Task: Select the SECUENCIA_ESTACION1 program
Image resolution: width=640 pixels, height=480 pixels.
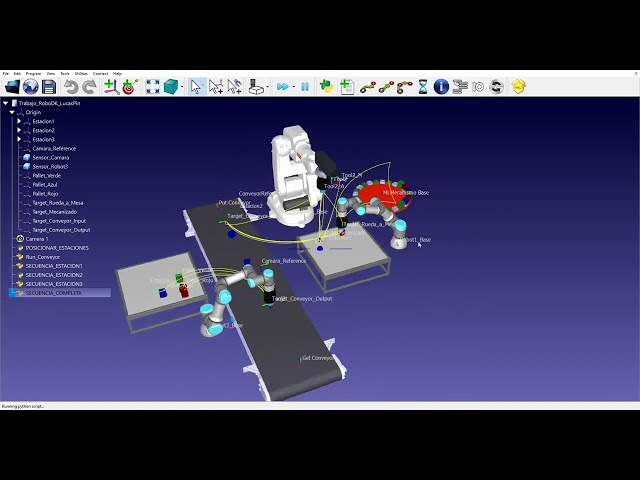Action: 54,266
